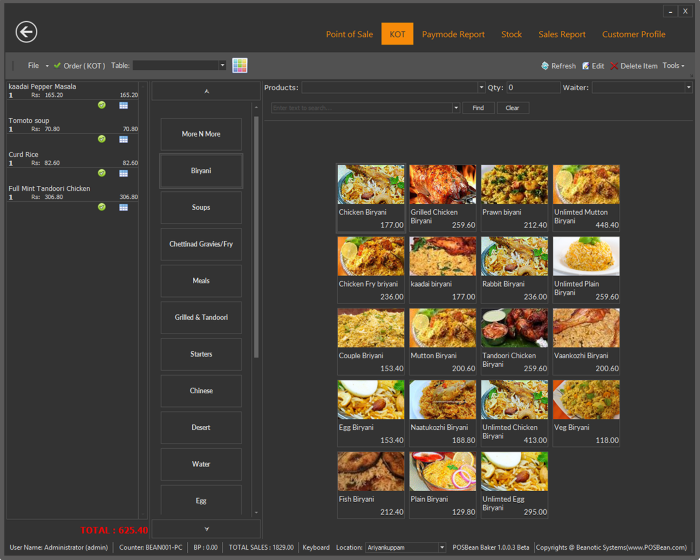Add Fish Biryani item
The image size is (700, 560).
point(371,485)
